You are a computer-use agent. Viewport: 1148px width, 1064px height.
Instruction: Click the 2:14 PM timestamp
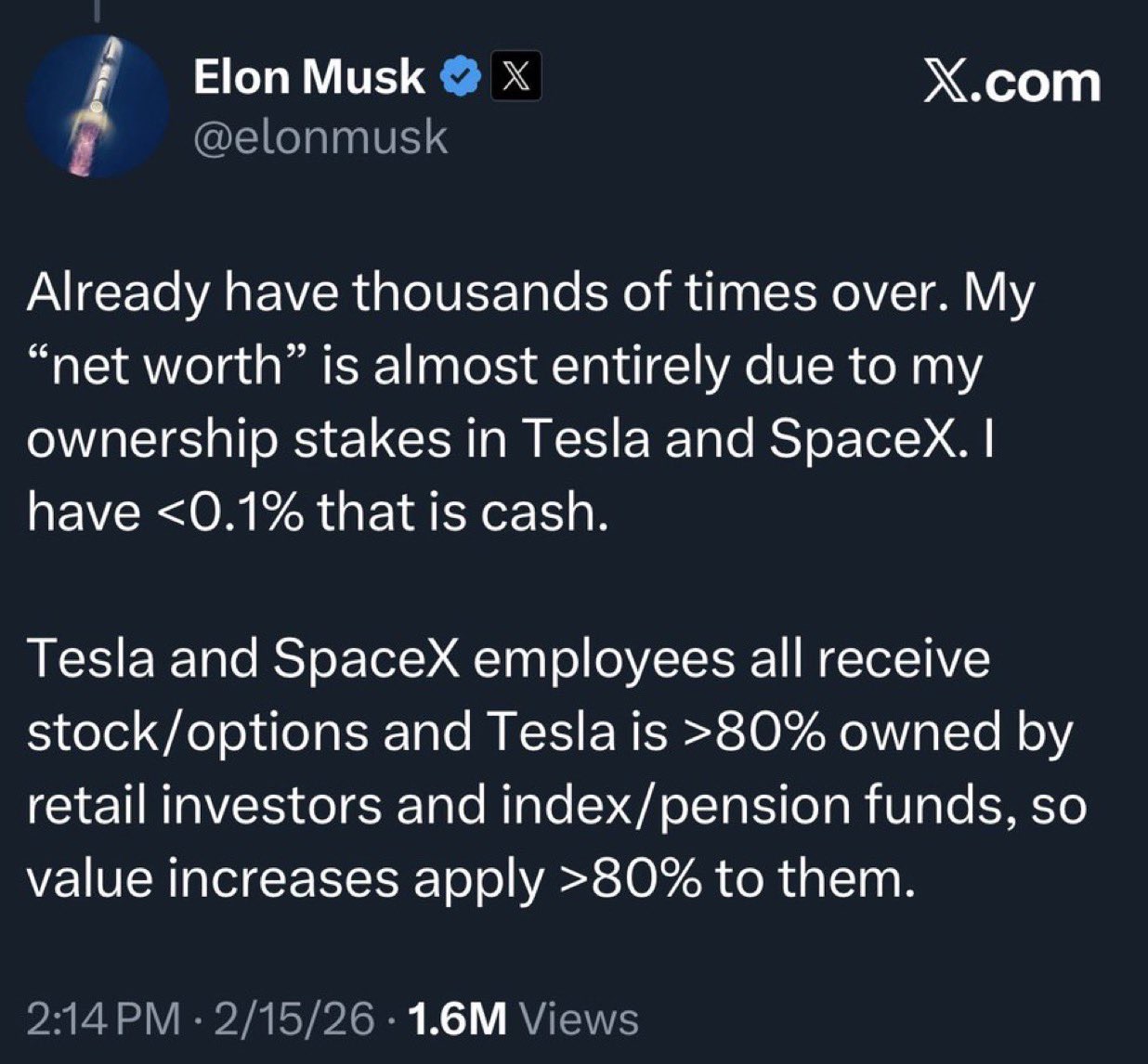103,1019
